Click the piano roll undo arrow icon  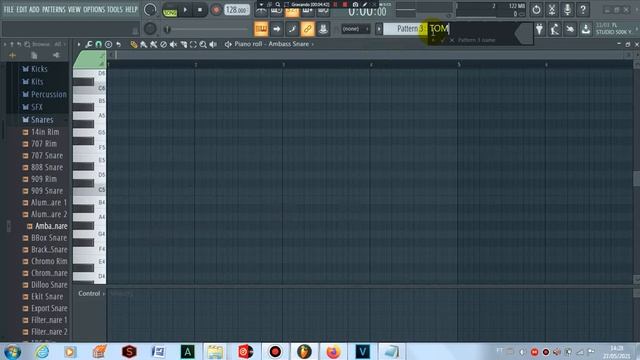tap(118, 44)
